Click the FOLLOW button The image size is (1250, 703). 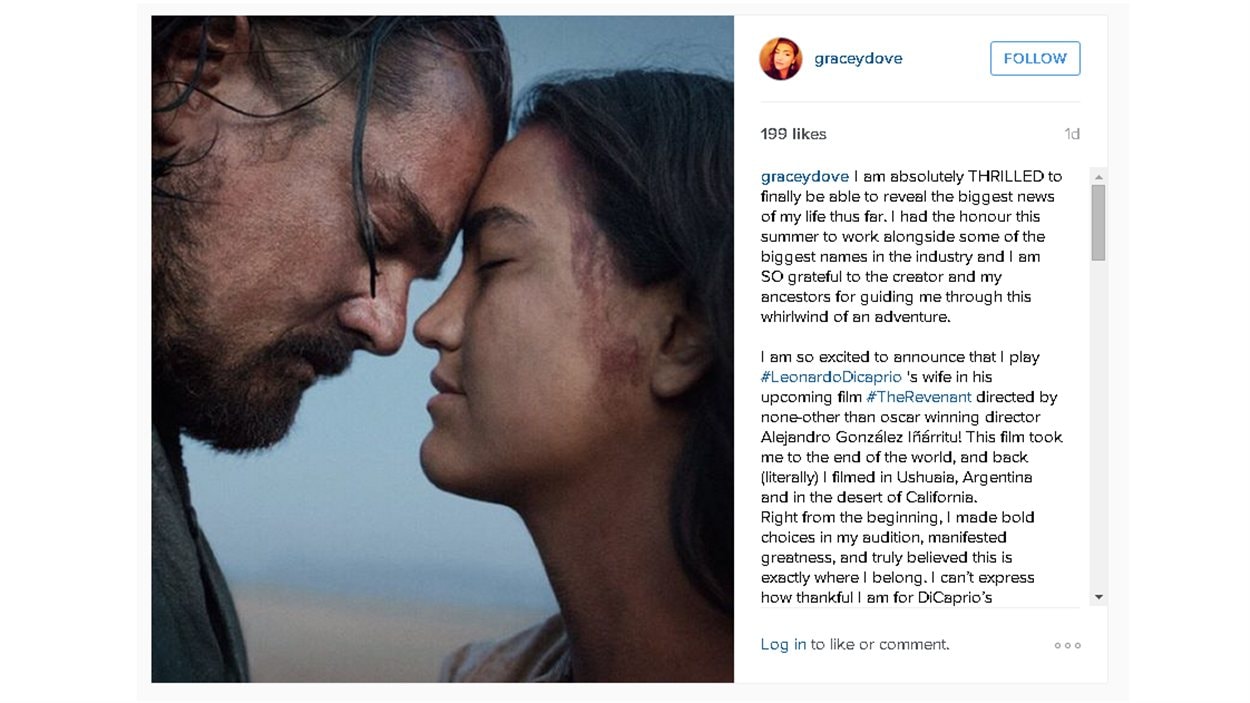point(1035,58)
